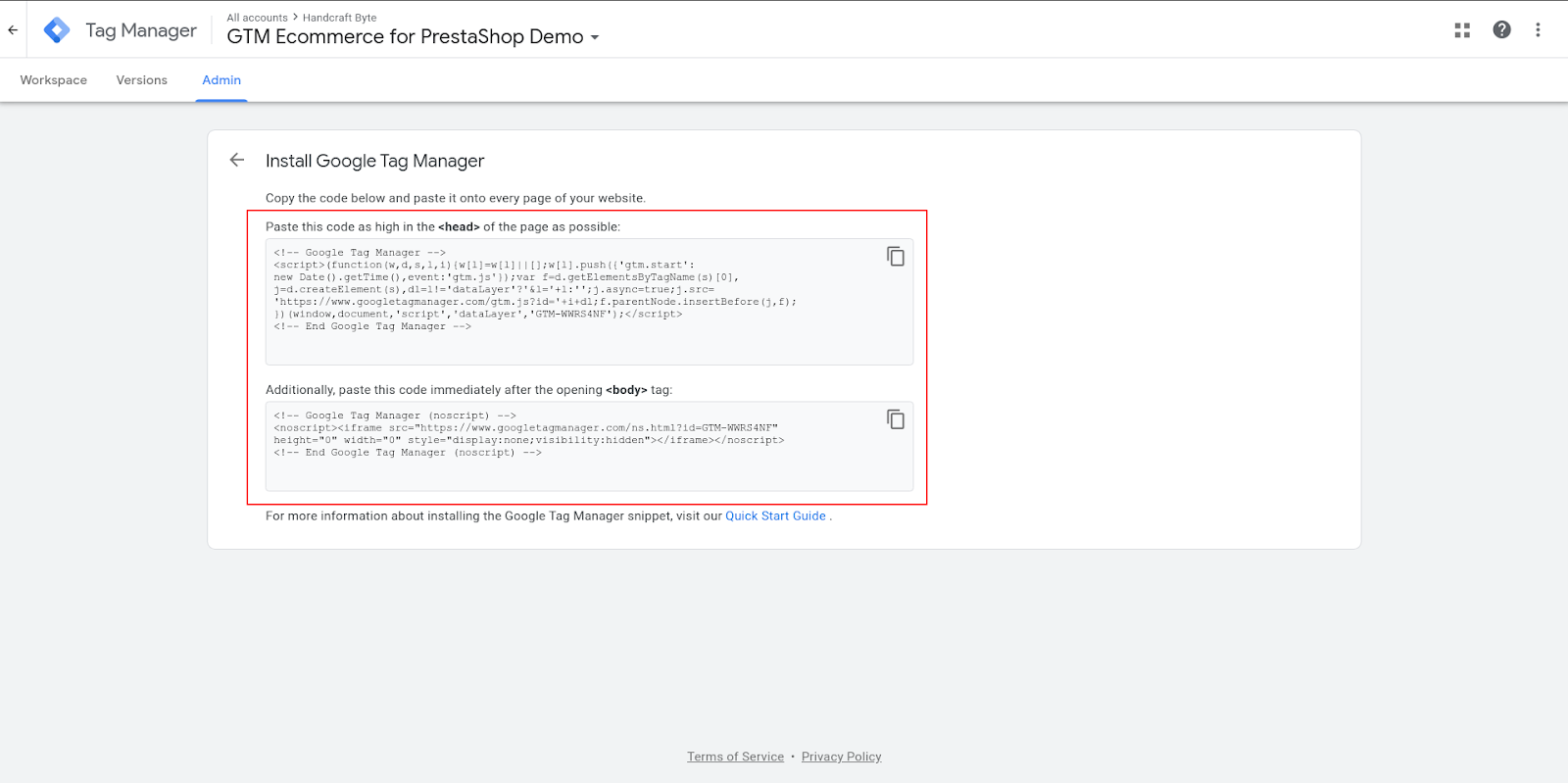Click inside the head script code box
Viewport: 1568px width, 783px height.
[589, 302]
